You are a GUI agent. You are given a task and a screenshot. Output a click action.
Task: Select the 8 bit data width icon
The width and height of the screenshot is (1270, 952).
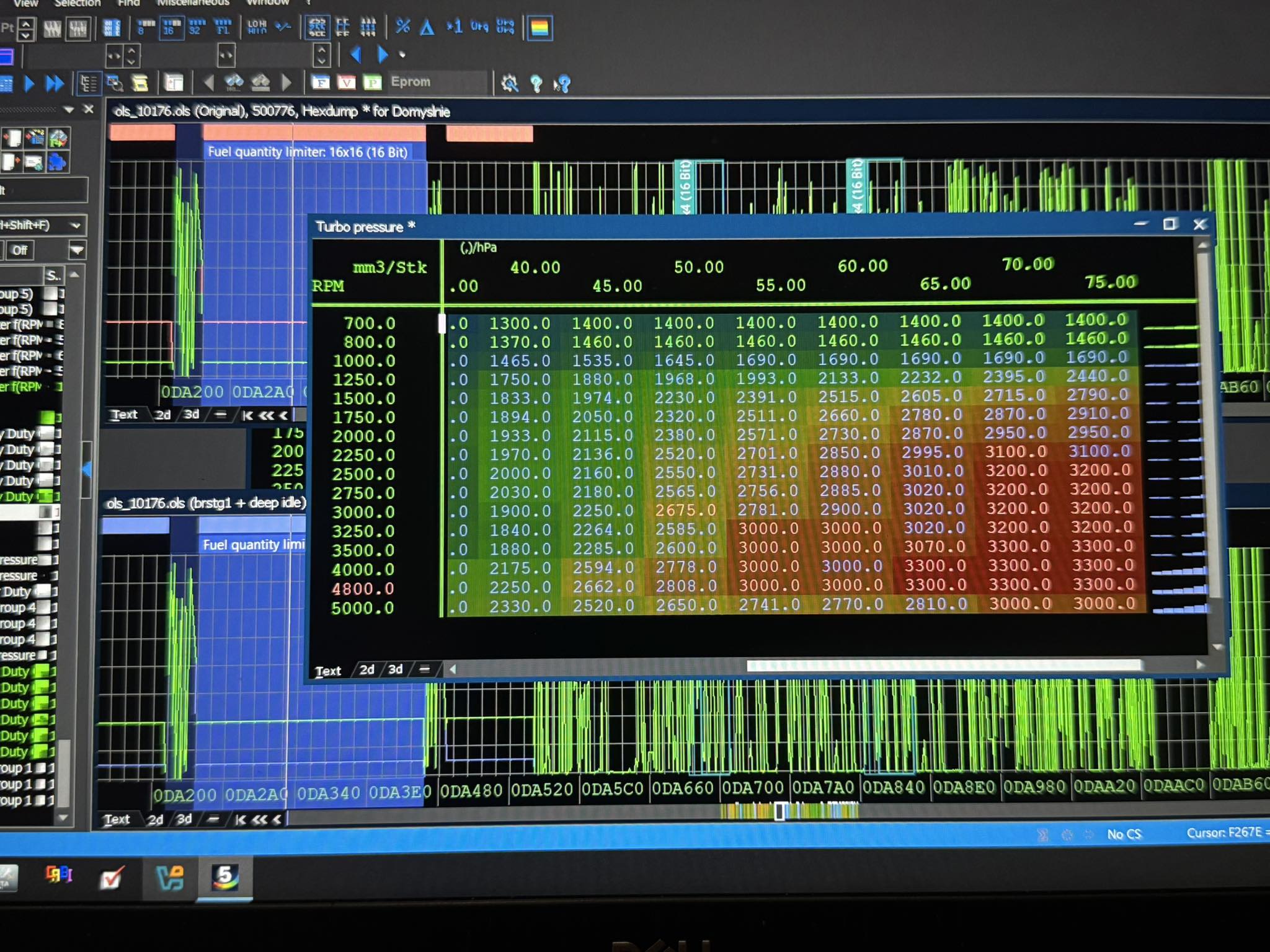point(144,27)
